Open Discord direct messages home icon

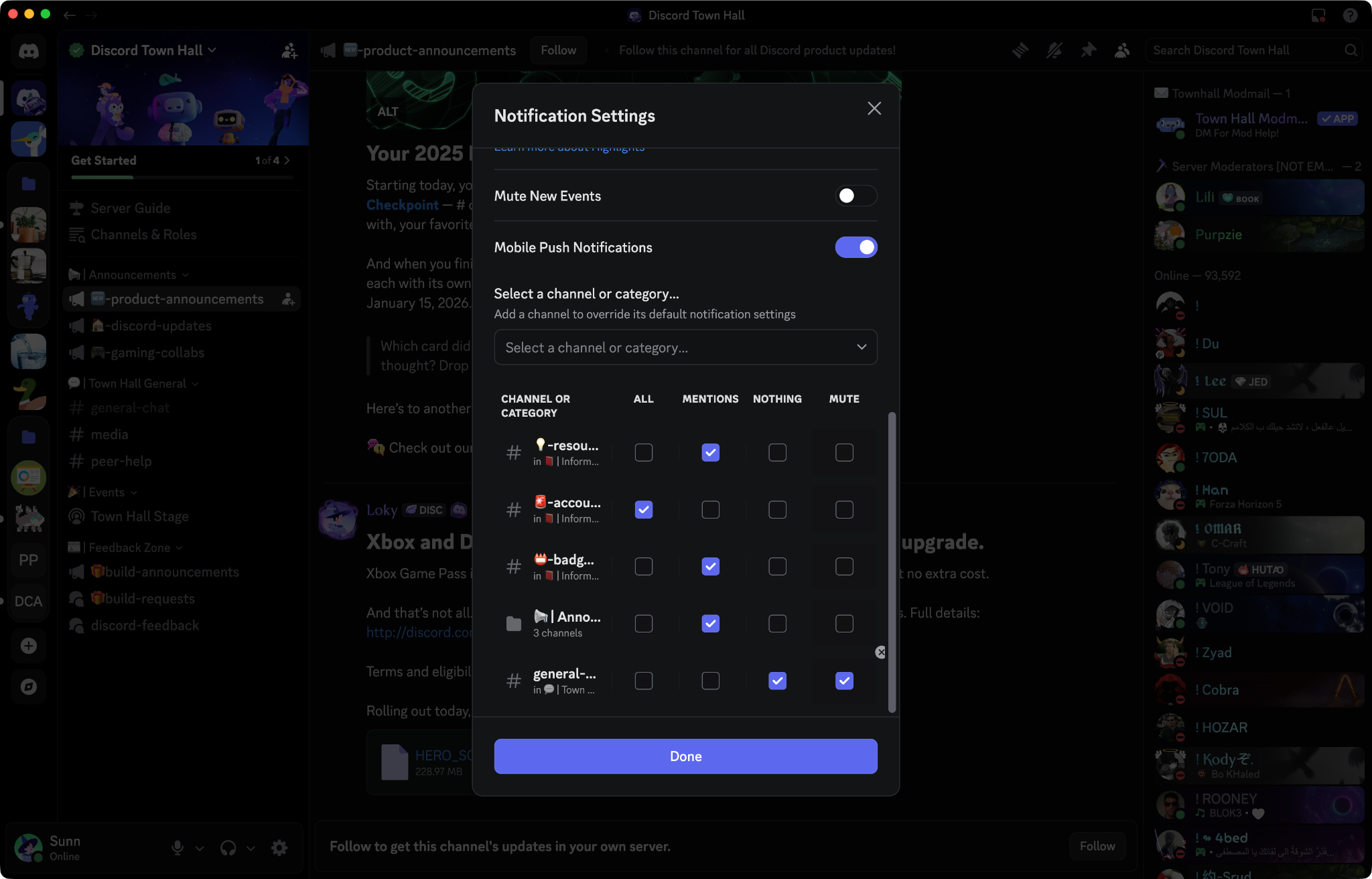coord(28,51)
